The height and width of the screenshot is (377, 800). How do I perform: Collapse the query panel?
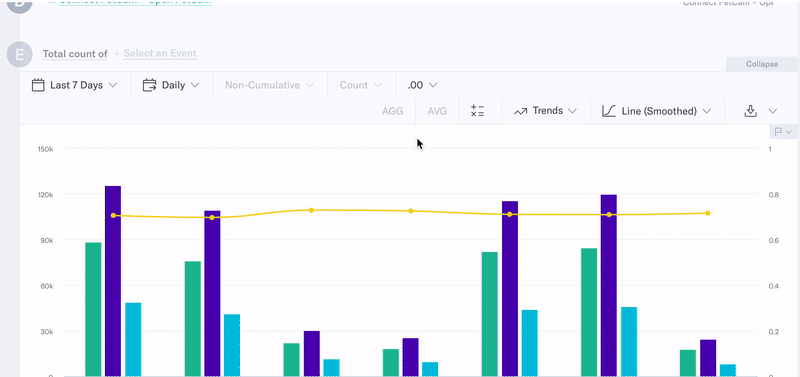pyautogui.click(x=762, y=64)
